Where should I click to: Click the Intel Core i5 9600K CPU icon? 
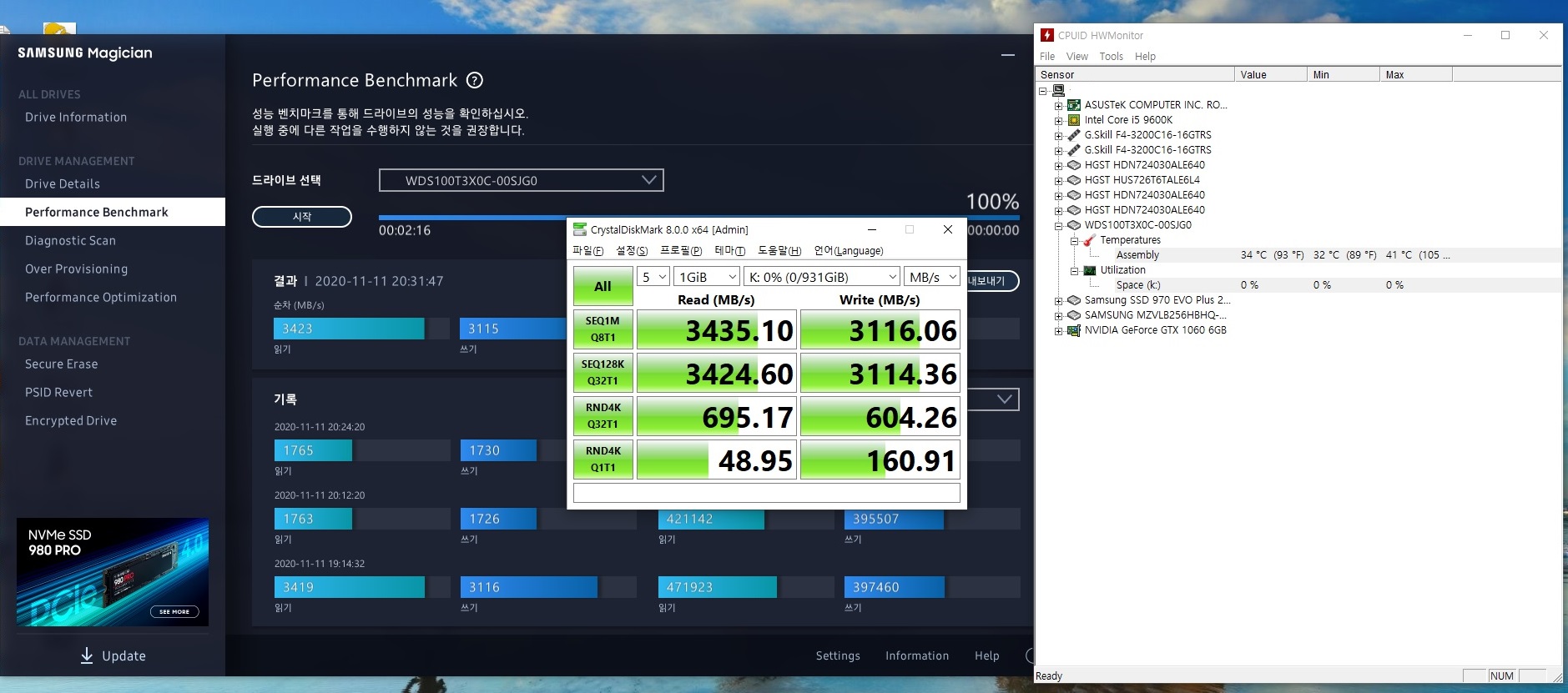[x=1074, y=120]
